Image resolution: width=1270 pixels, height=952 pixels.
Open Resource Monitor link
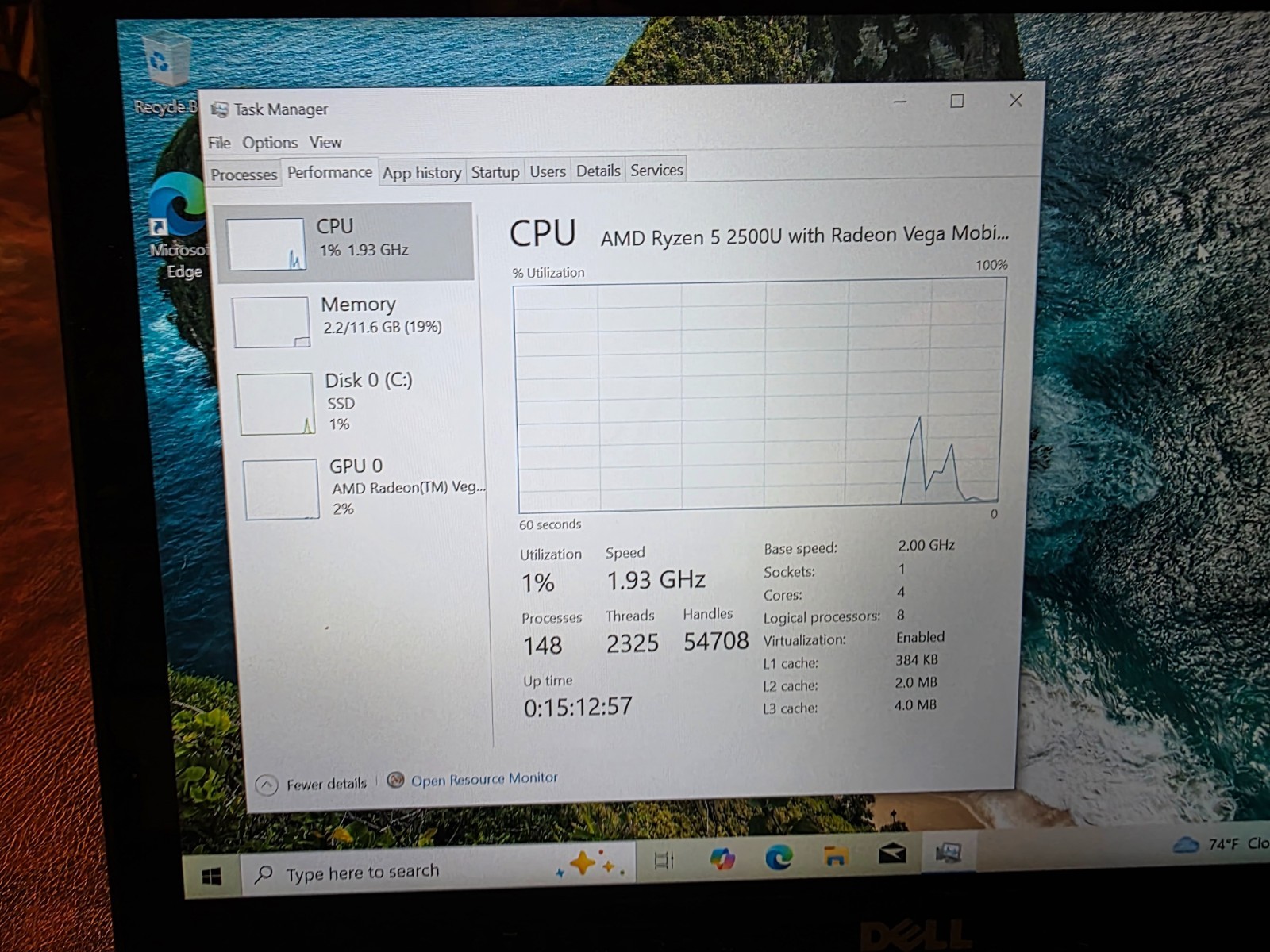point(484,779)
